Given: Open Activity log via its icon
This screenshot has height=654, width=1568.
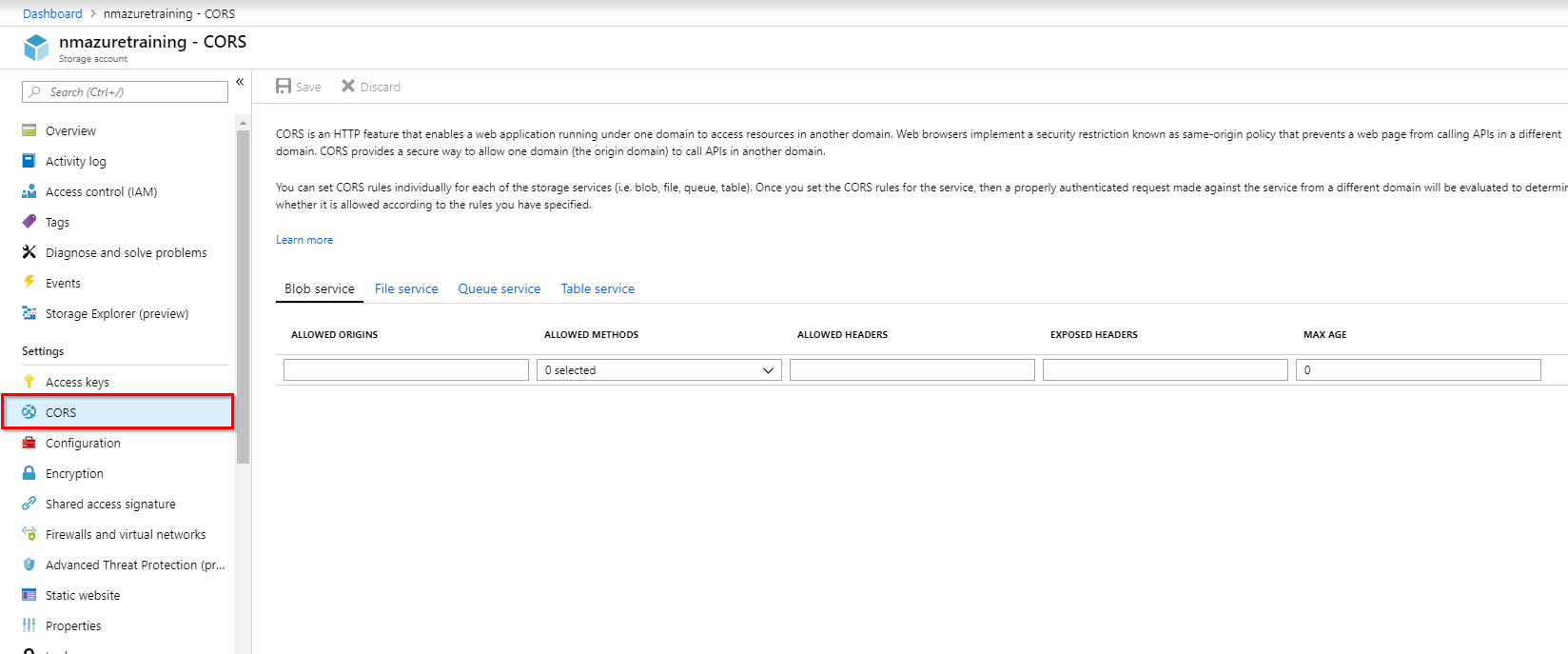Looking at the screenshot, I should pos(29,161).
